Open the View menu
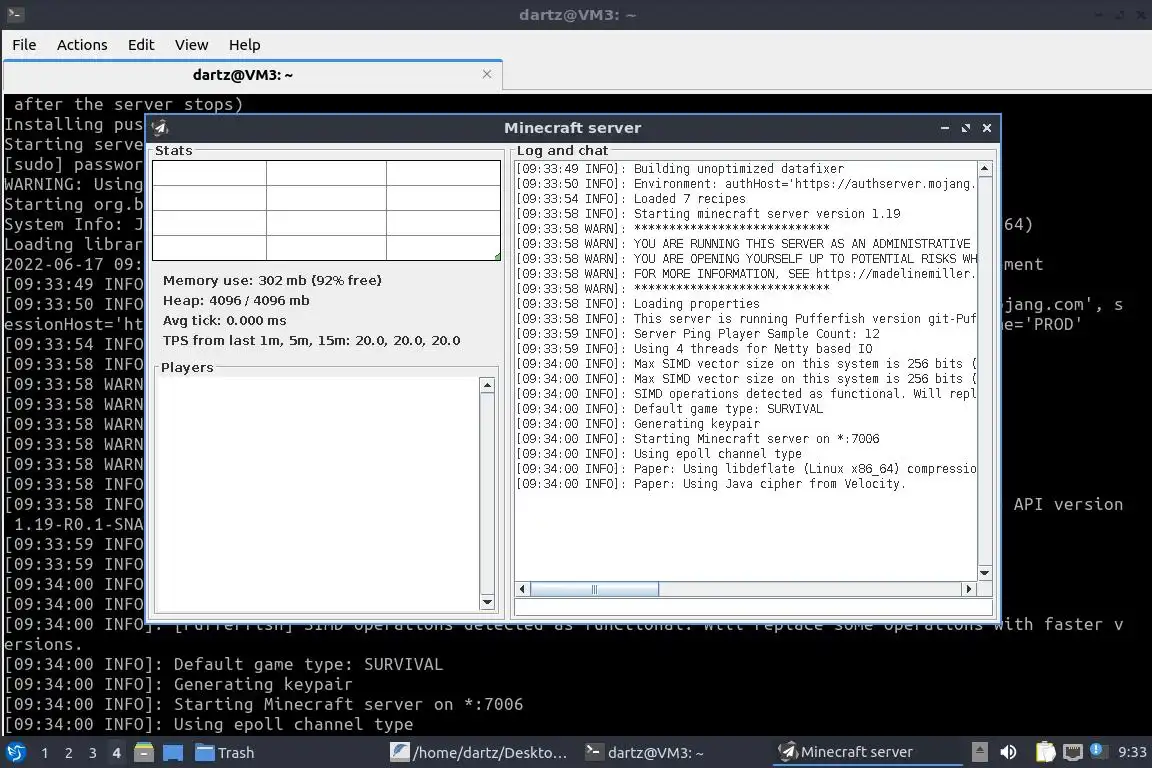 tap(192, 45)
